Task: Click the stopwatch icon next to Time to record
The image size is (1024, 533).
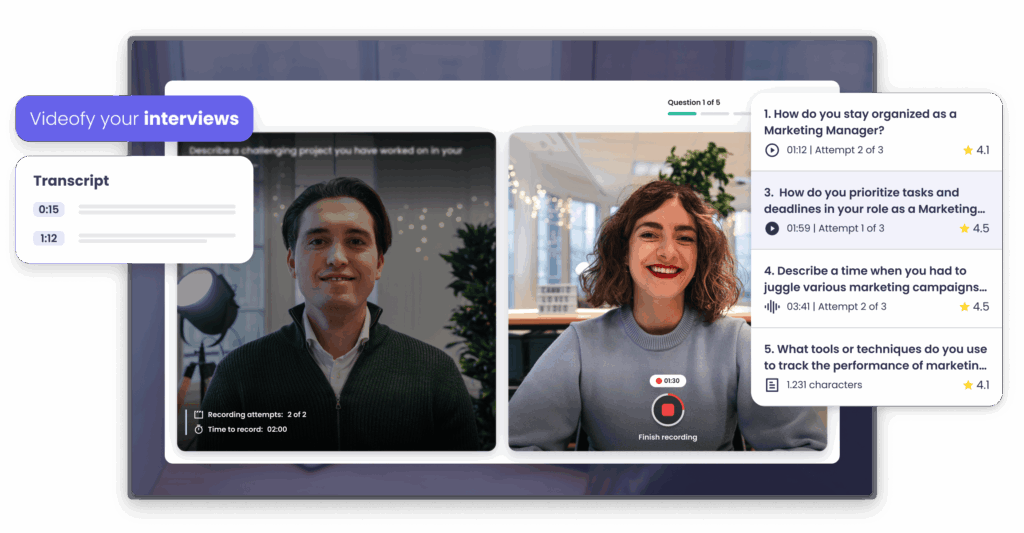Action: [198, 429]
